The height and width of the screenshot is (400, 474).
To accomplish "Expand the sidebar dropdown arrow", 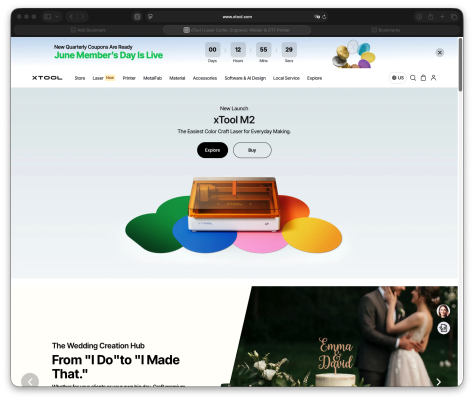I will click(57, 17).
